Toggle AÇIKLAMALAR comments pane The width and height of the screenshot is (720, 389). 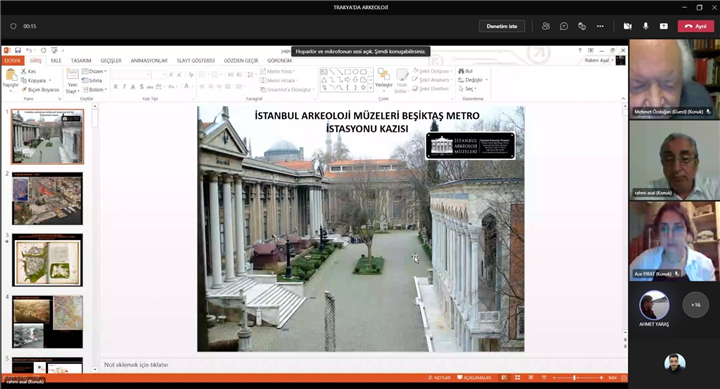click(x=474, y=378)
